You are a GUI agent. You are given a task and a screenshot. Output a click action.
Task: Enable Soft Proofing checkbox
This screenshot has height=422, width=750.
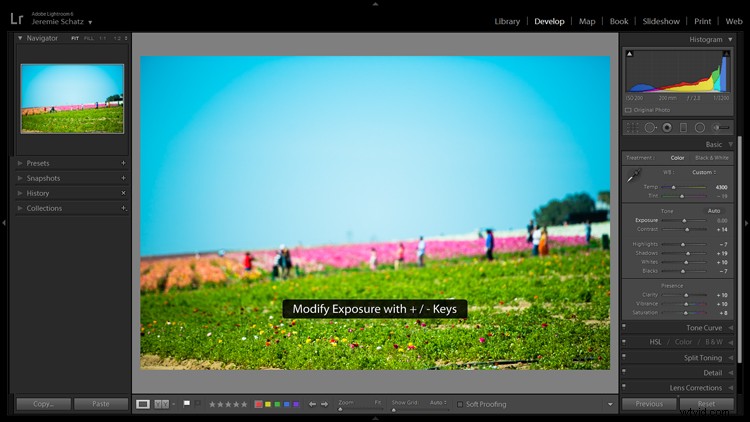coord(460,404)
